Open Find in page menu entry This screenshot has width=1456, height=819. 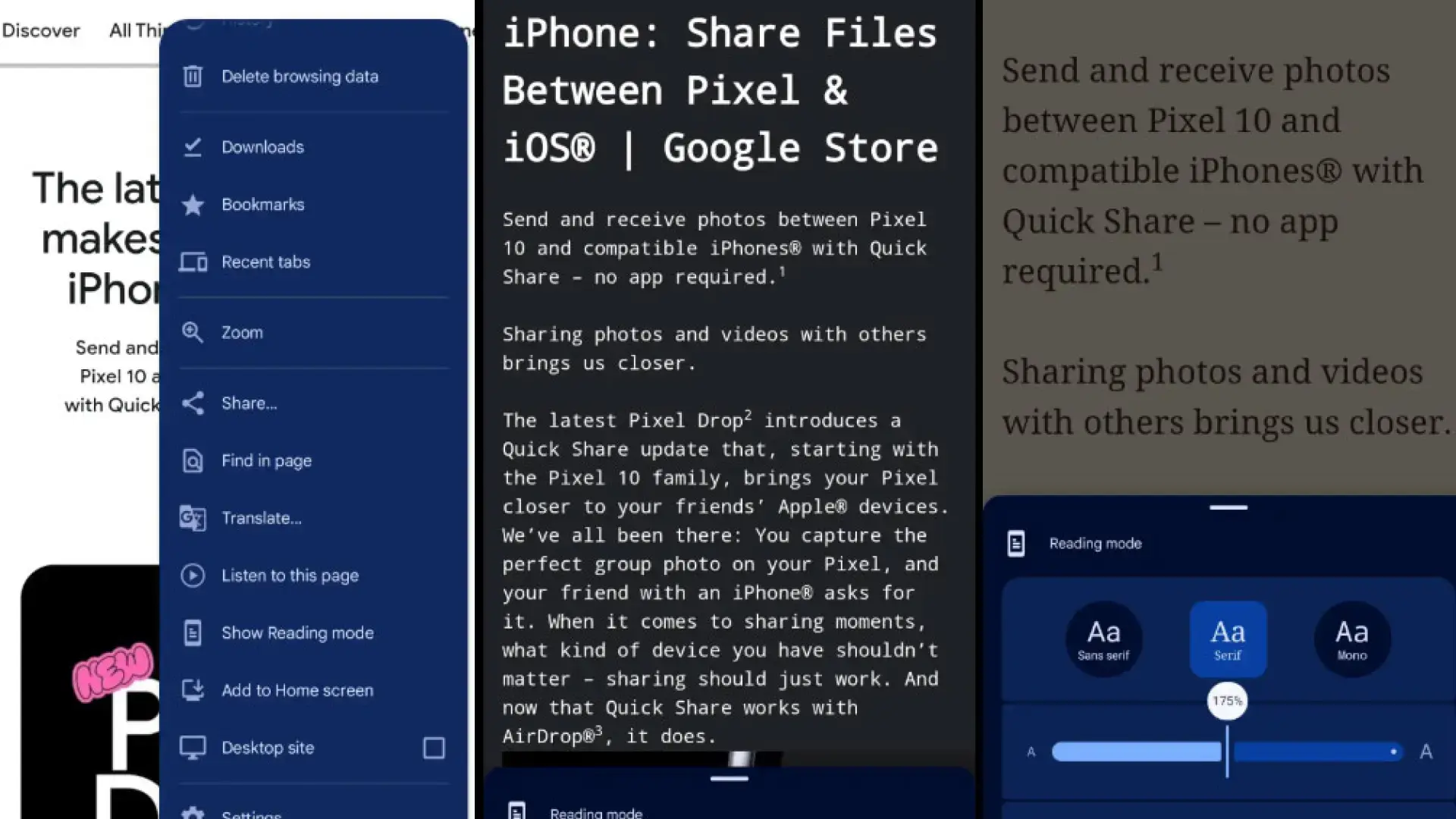coord(266,461)
